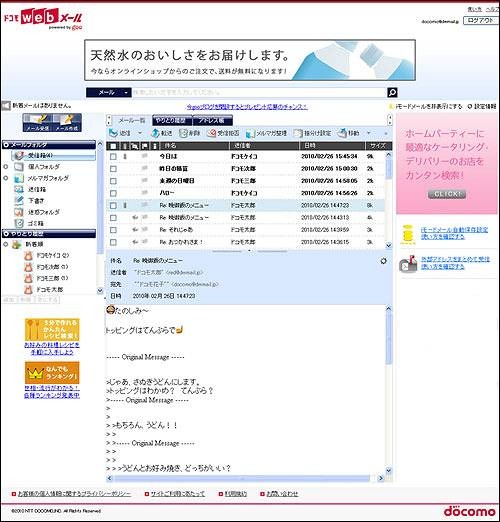Click the mail search input field

(x=259, y=92)
